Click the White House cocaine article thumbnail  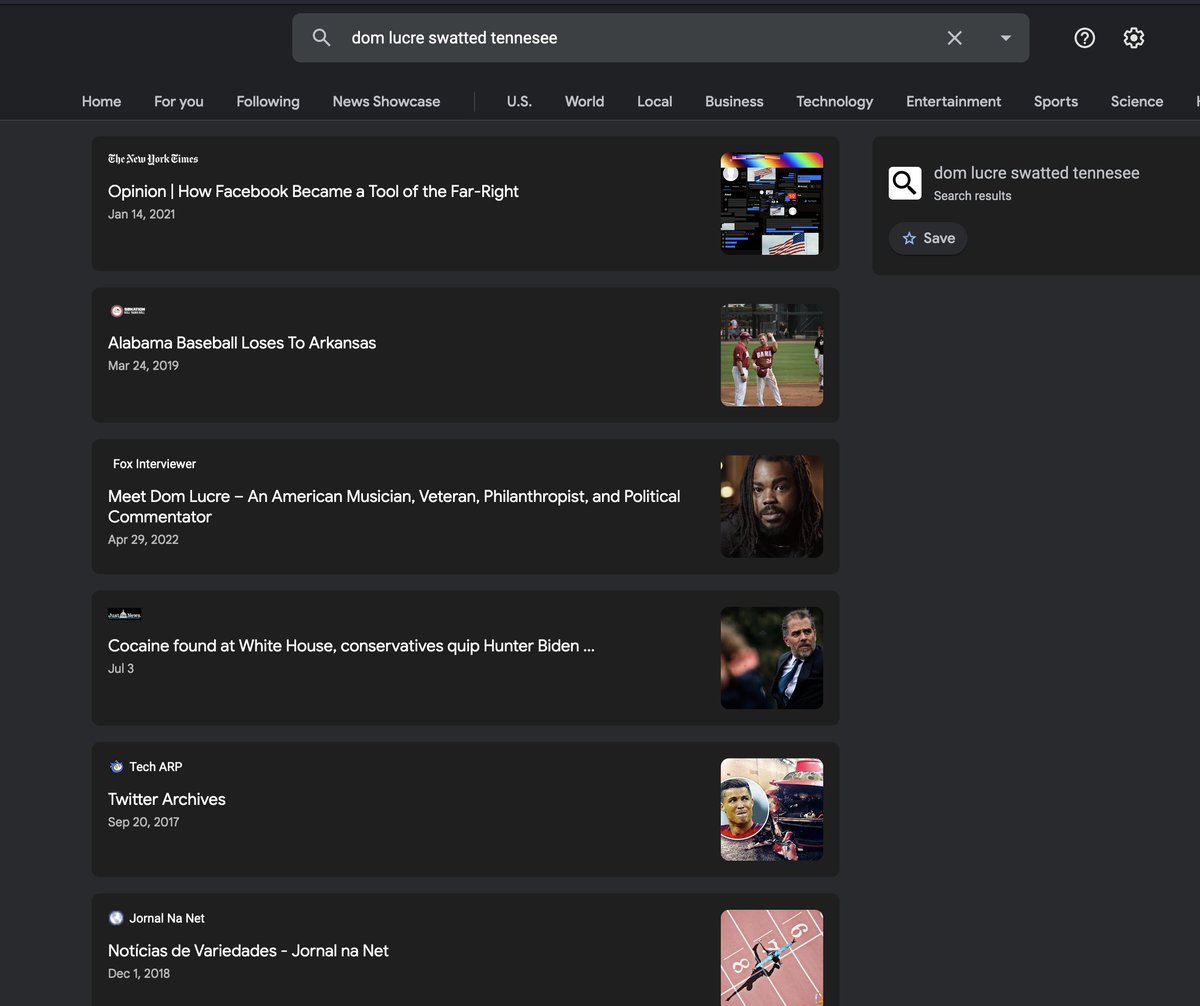pyautogui.click(x=772, y=658)
